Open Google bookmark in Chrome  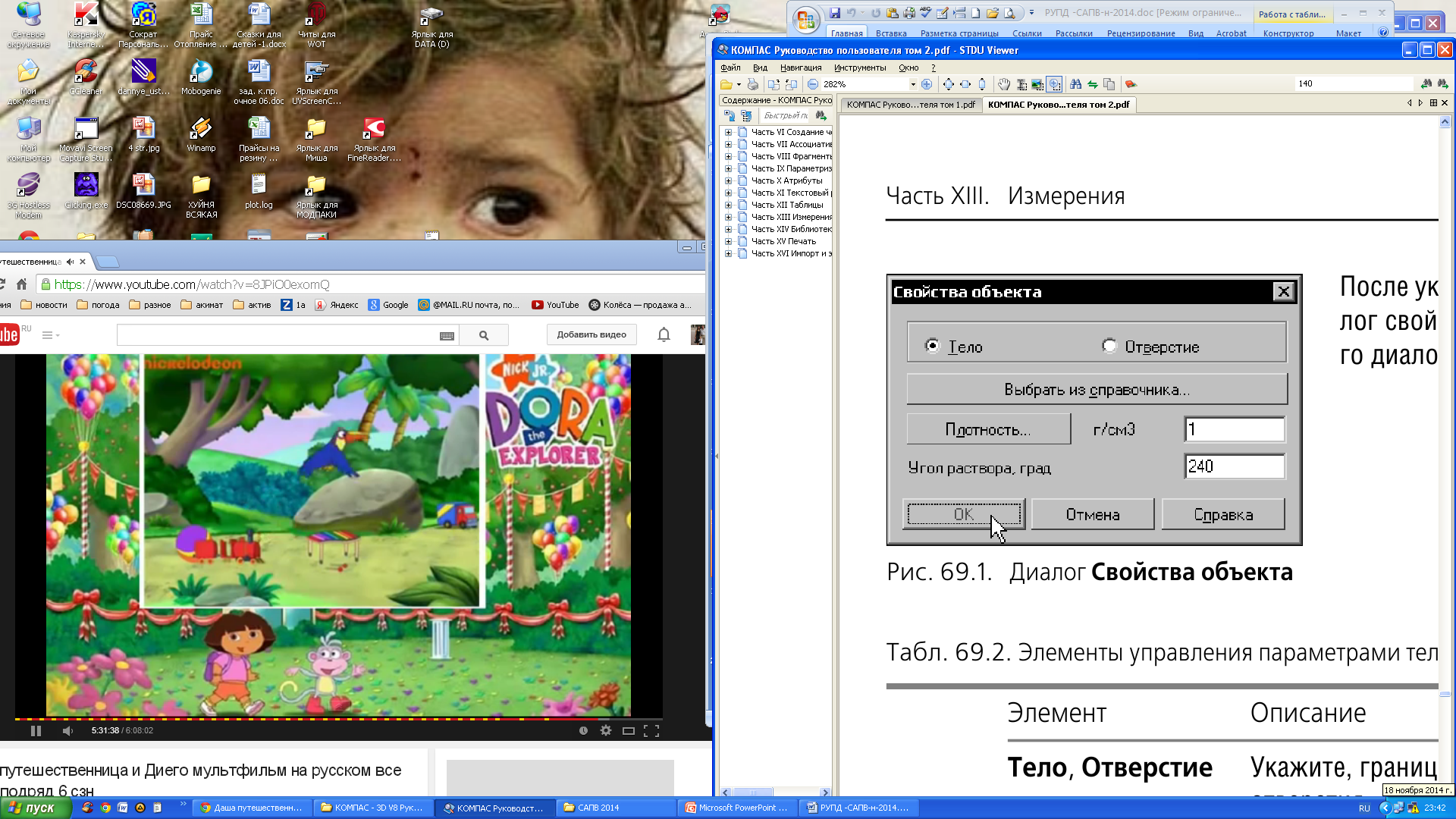[x=388, y=305]
